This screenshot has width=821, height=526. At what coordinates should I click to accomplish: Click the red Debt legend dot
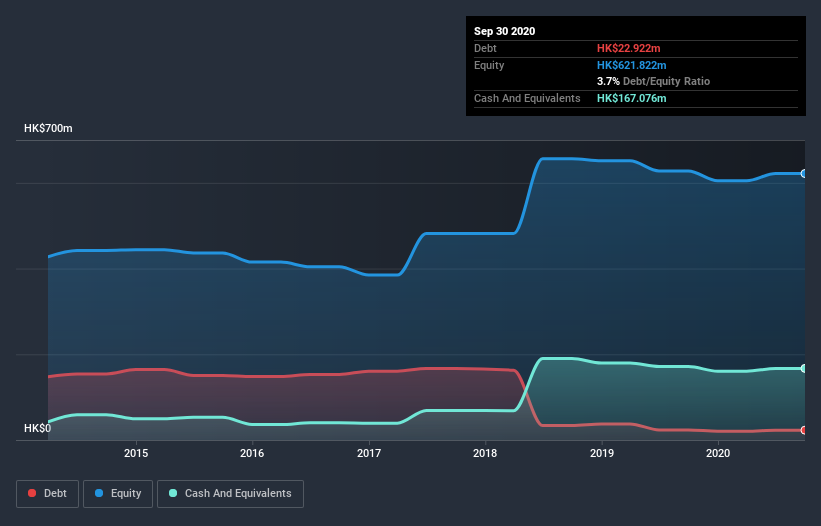click(32, 493)
